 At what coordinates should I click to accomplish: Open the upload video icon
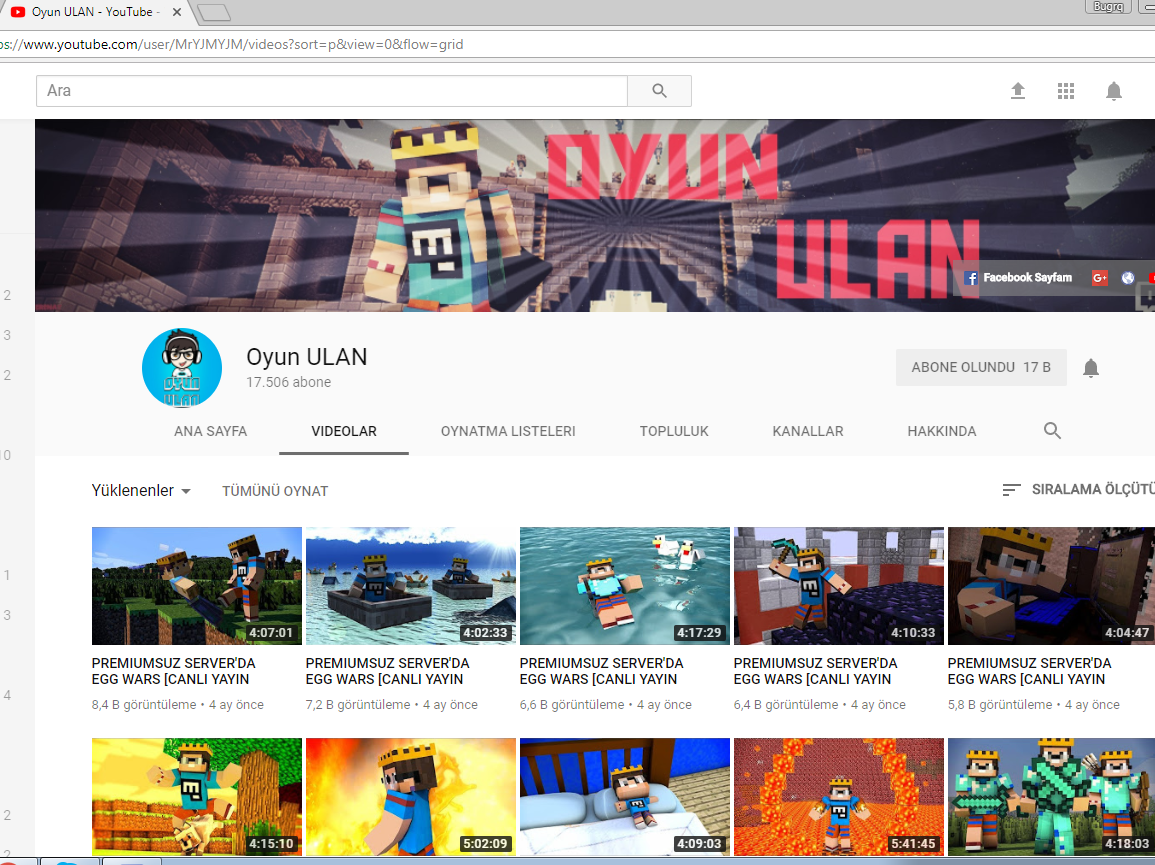pos(1017,91)
